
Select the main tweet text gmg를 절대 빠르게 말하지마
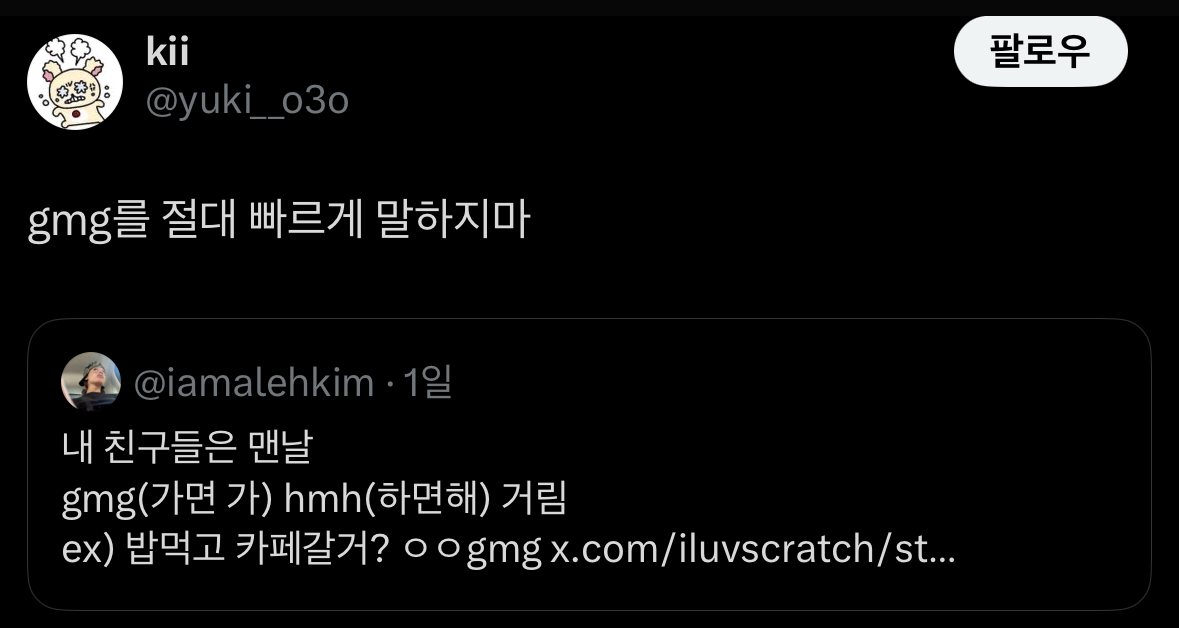279,220
